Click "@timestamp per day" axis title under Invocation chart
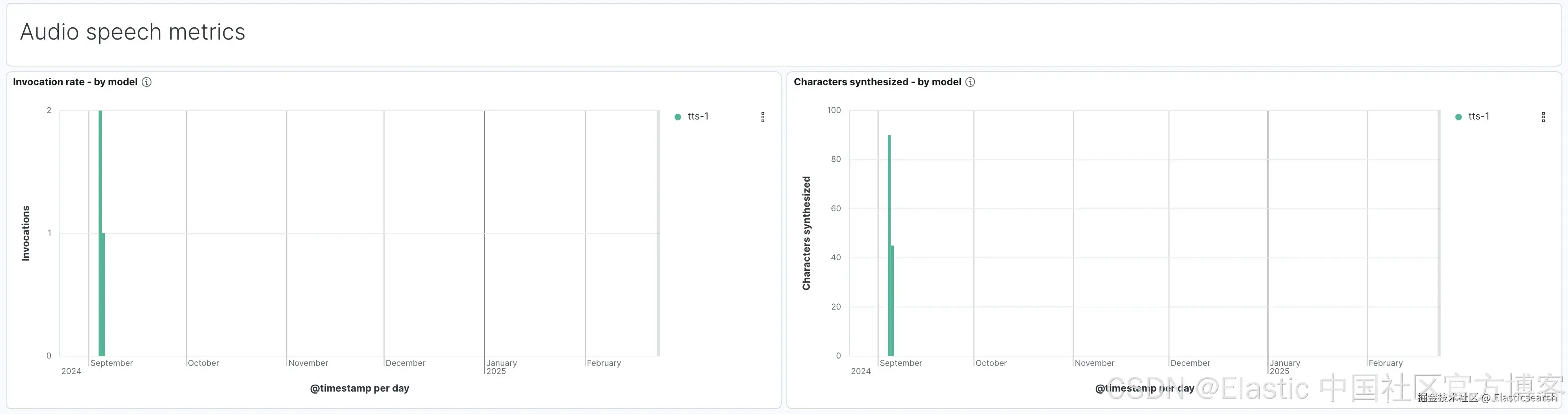 (359, 388)
